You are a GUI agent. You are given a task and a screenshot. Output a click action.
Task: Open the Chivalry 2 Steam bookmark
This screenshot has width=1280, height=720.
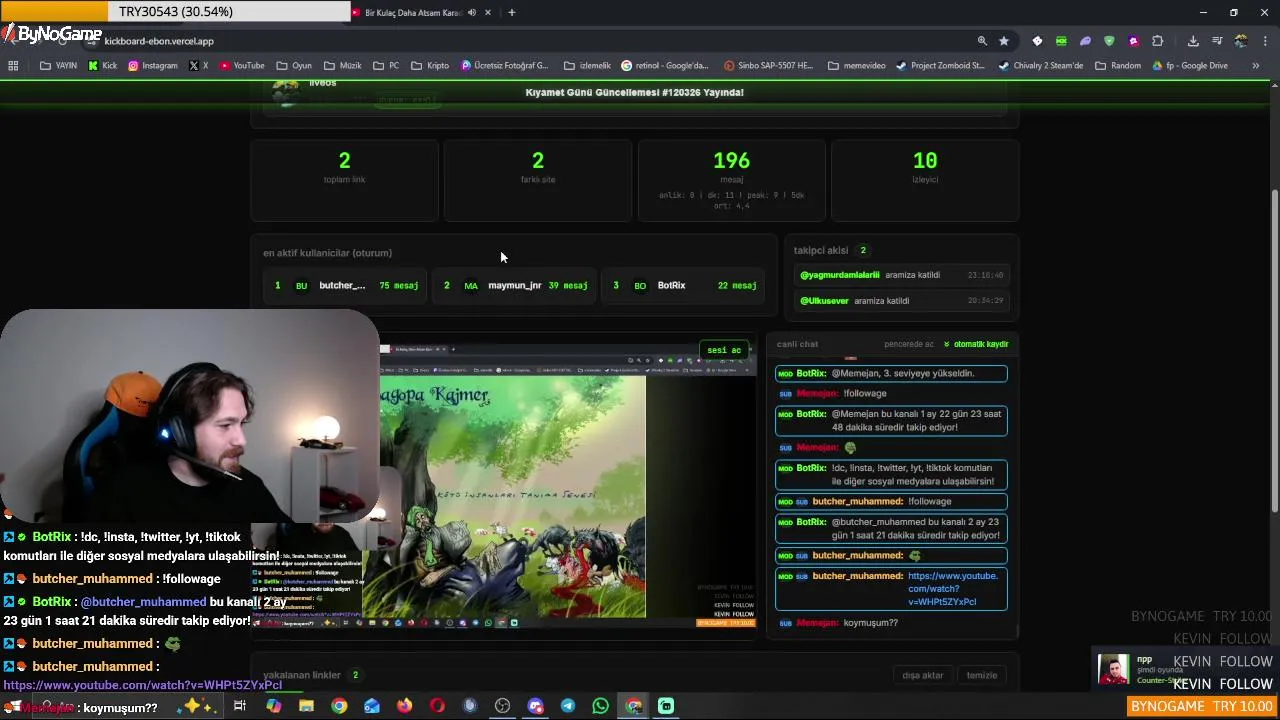tap(1041, 66)
